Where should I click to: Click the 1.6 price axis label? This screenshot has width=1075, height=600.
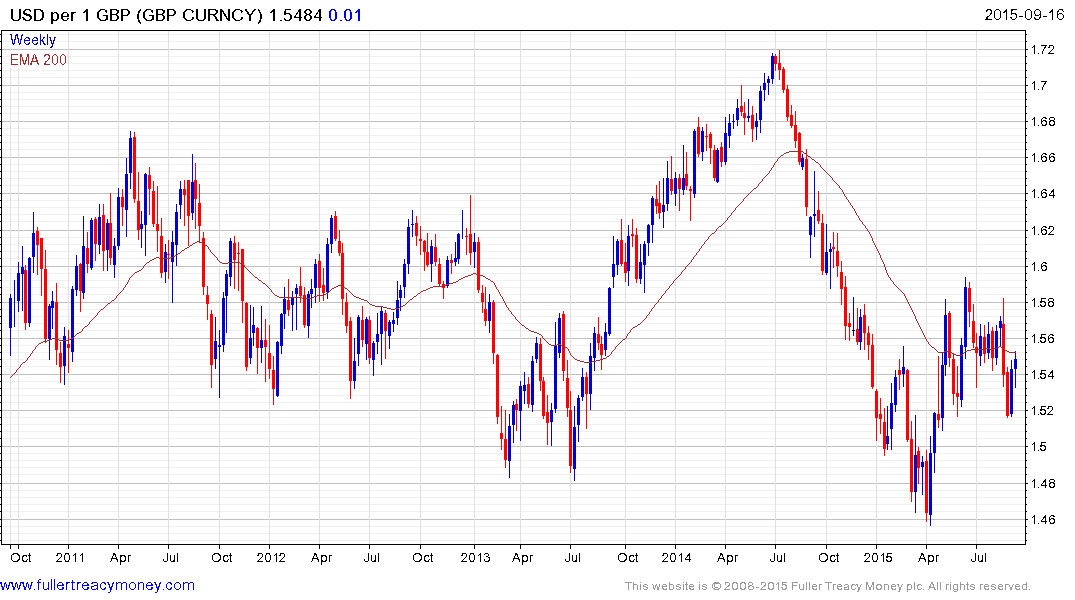pyautogui.click(x=1039, y=267)
